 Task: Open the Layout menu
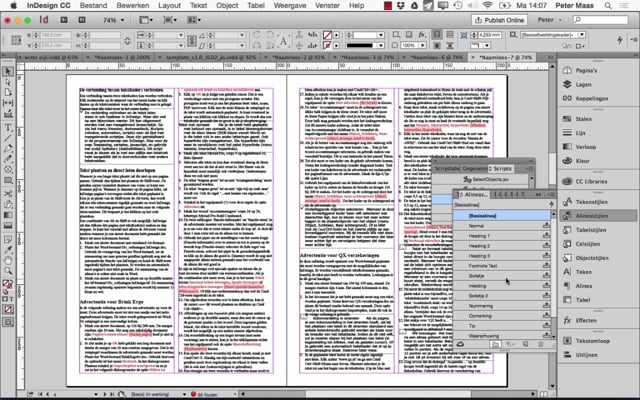point(169,6)
